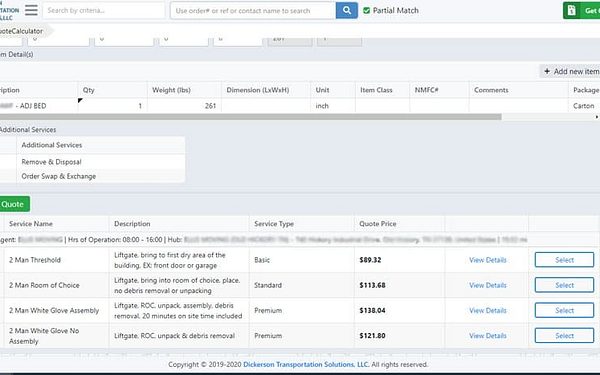Screen dimensions: 600x375
Task: Click the green Quote button
Action: coord(14,204)
